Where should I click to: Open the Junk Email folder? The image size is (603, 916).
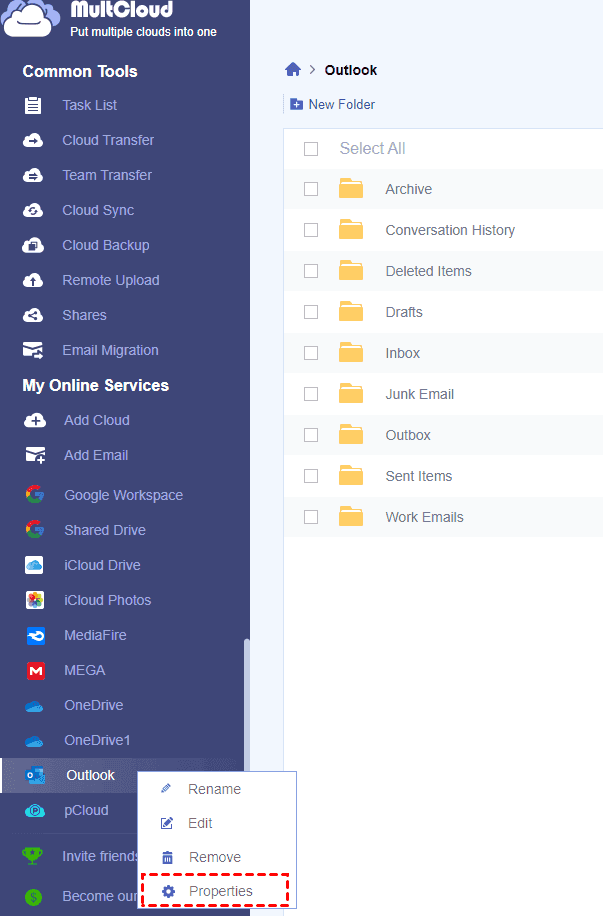click(x=420, y=394)
